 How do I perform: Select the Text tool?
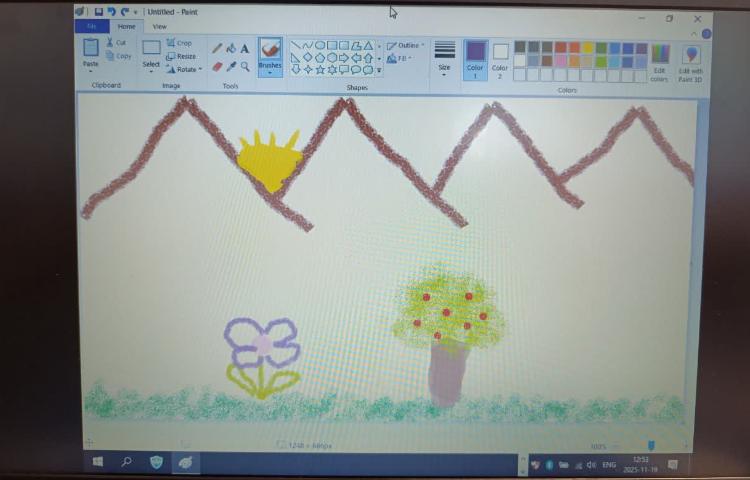pyautogui.click(x=245, y=49)
